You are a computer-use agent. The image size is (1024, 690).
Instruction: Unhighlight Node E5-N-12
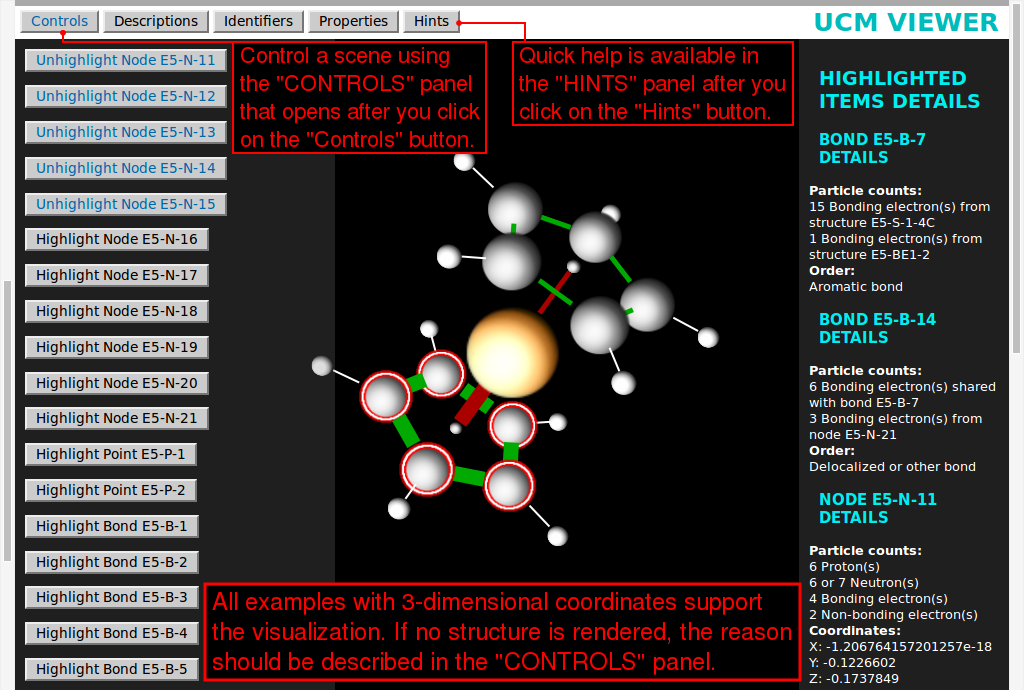(x=125, y=96)
